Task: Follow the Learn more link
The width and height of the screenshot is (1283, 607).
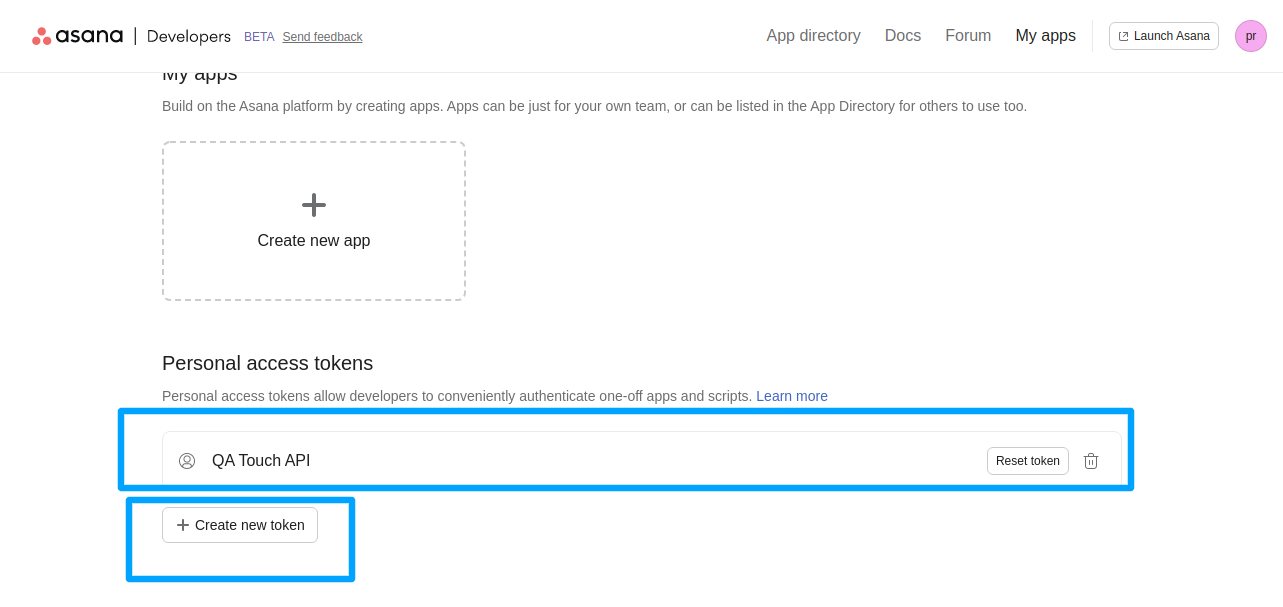Action: tap(791, 396)
